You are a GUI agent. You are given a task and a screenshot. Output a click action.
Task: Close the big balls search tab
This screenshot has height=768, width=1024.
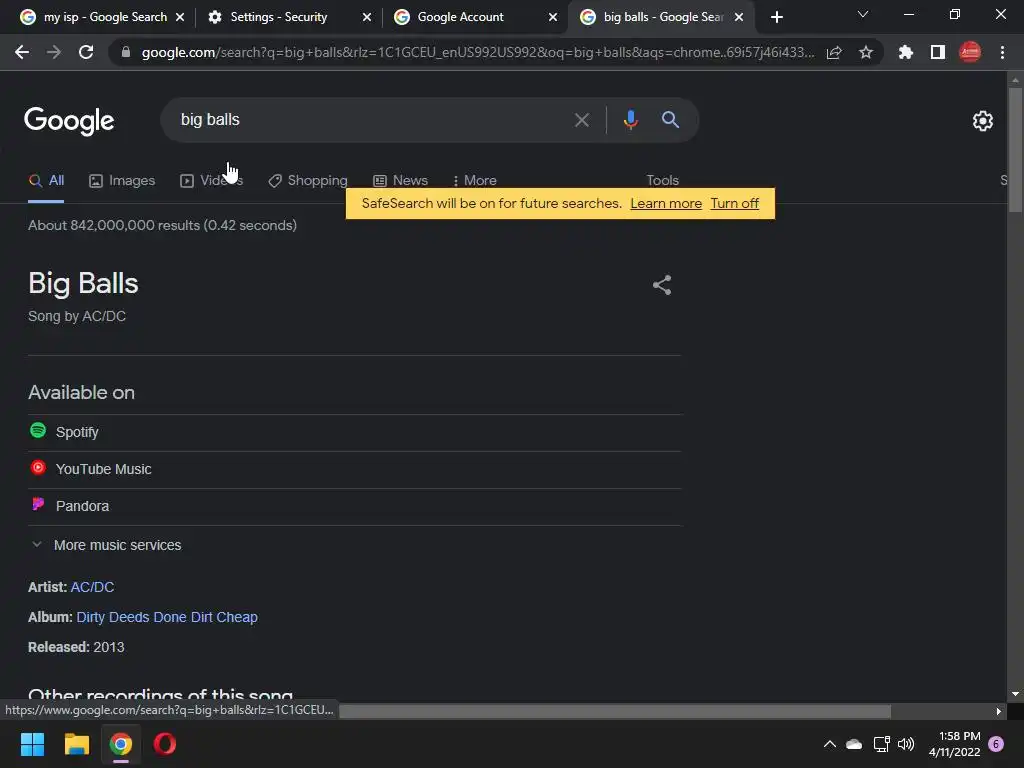(739, 17)
